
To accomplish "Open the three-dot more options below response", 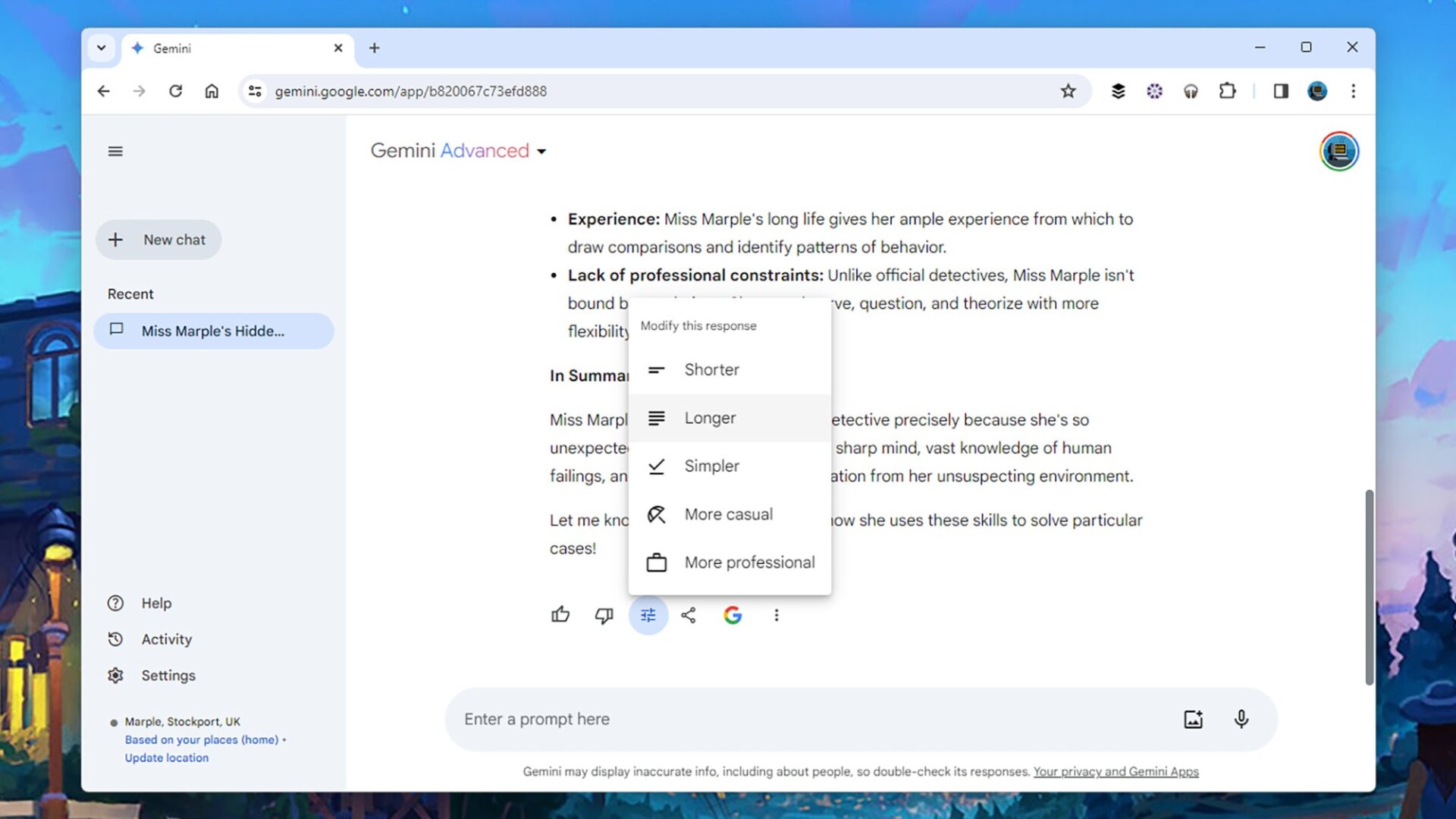I will pyautogui.click(x=776, y=615).
